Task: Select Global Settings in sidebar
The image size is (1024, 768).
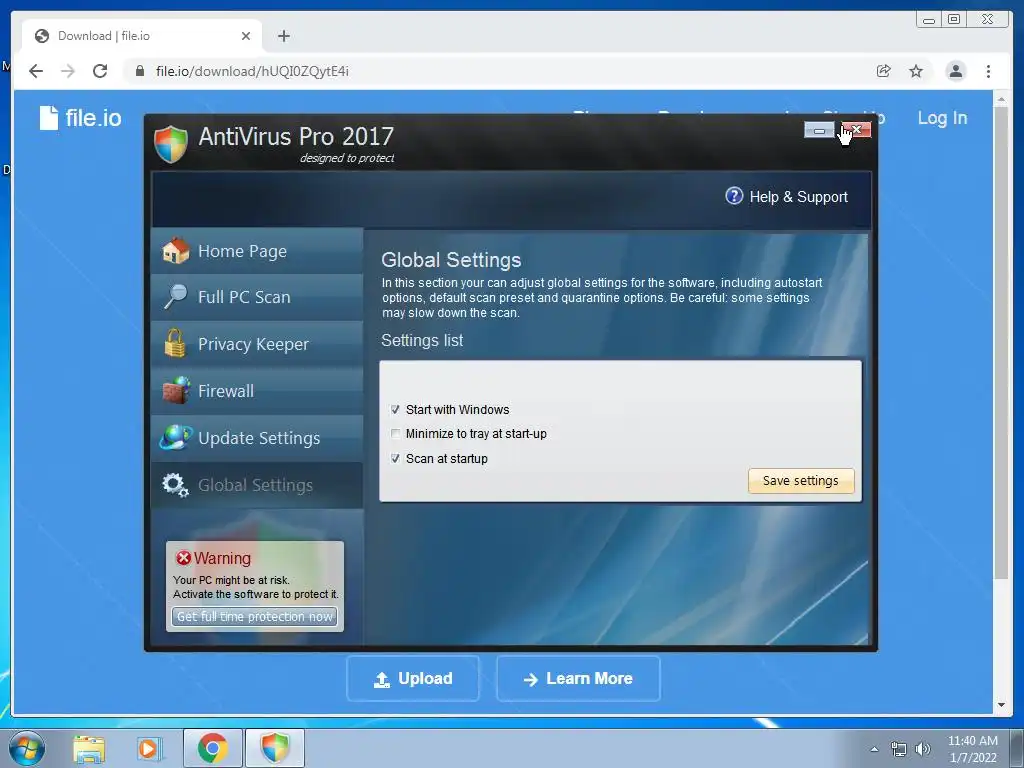Action: pos(257,485)
